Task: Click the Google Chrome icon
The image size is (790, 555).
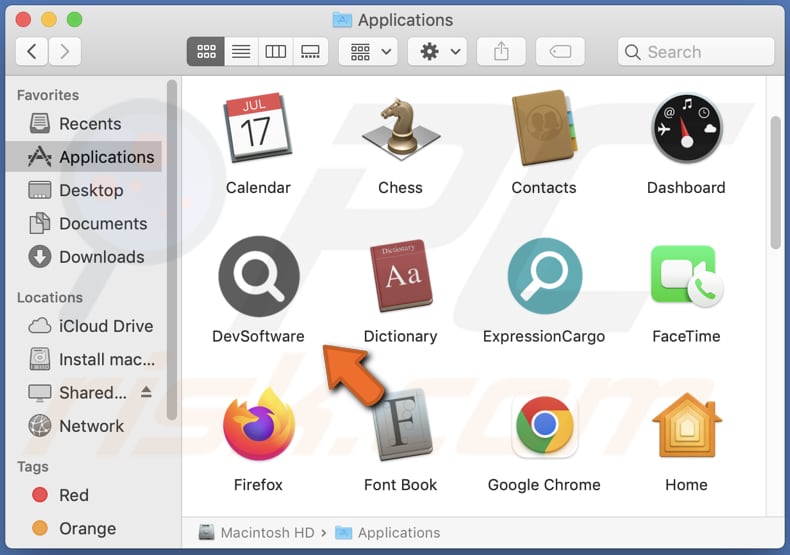Action: 544,425
